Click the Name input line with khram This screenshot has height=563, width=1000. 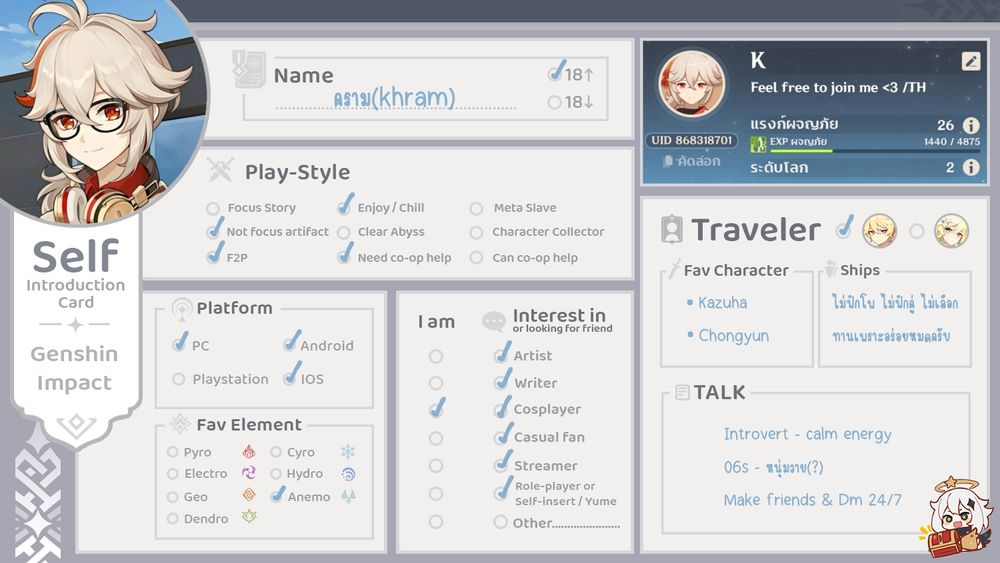coord(395,99)
